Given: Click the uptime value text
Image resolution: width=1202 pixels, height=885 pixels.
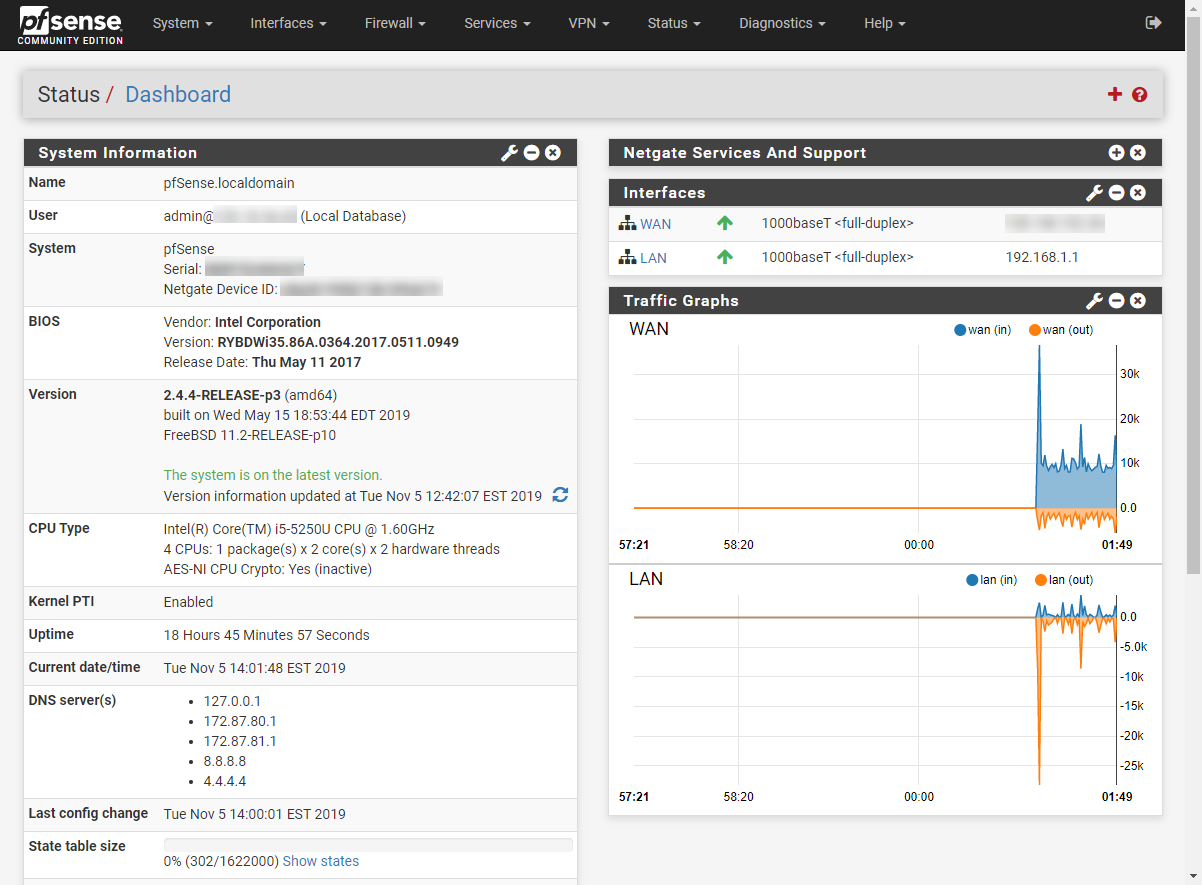Looking at the screenshot, I should tap(267, 635).
